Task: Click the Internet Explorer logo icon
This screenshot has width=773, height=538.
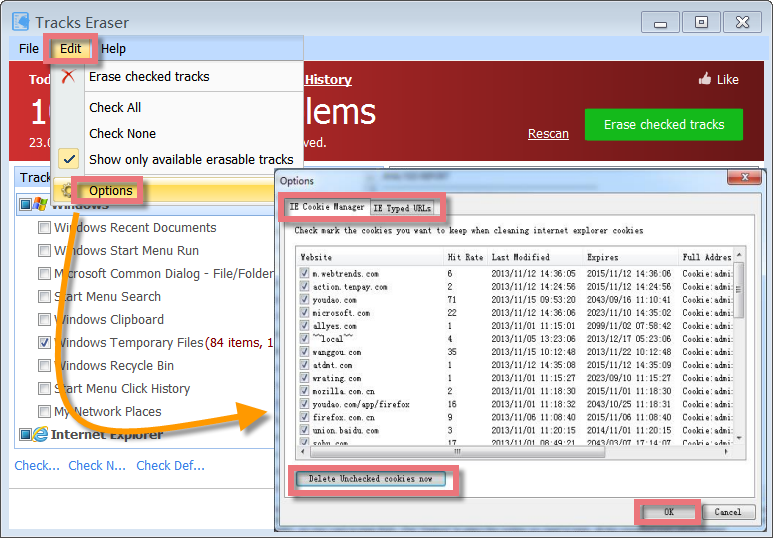Action: tap(40, 435)
